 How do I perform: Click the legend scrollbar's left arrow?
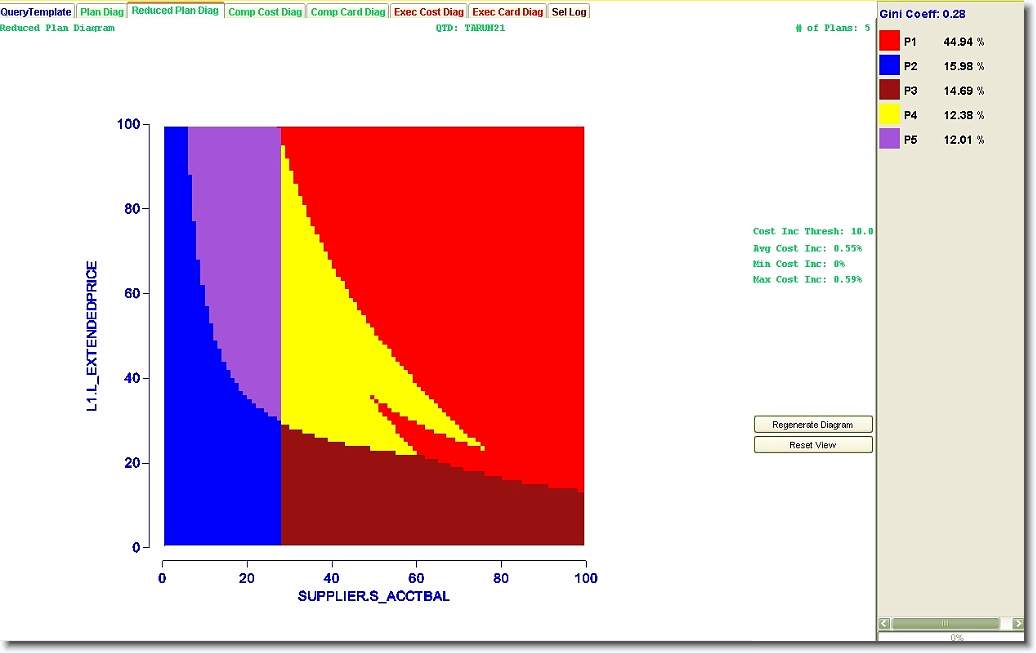tap(885, 624)
